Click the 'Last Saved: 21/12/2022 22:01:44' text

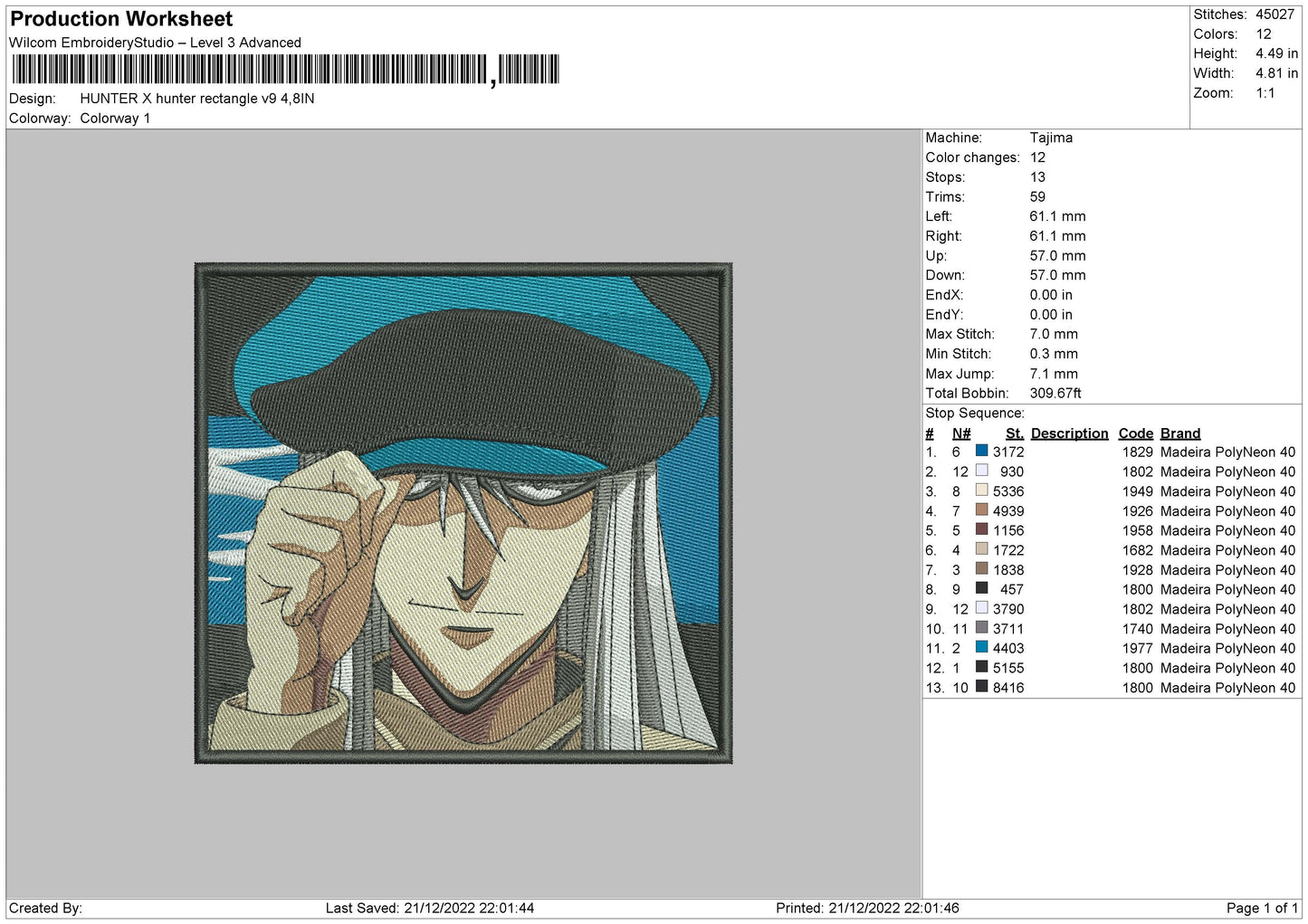(430, 908)
